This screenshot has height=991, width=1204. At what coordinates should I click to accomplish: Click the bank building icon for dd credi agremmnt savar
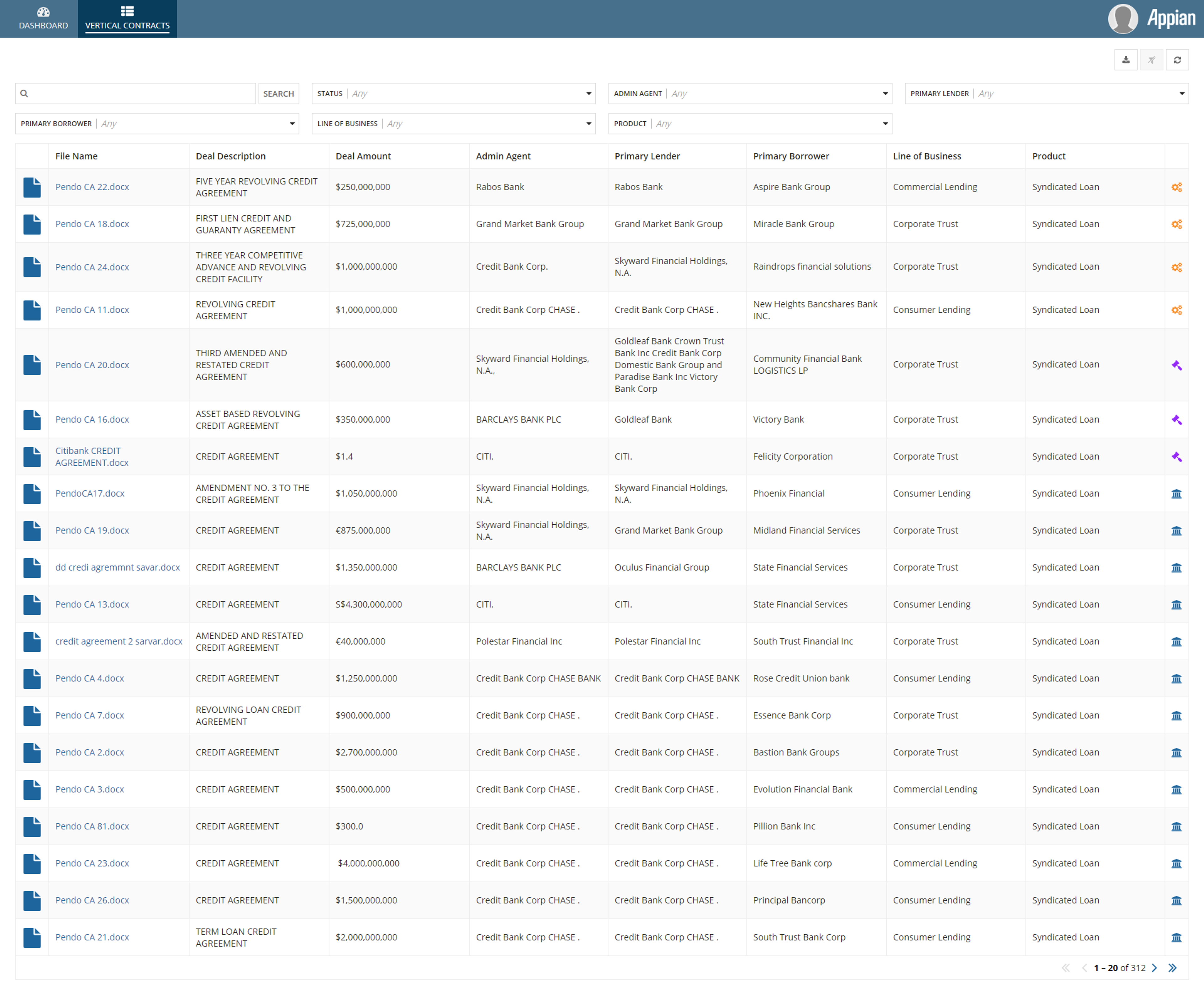[1177, 568]
